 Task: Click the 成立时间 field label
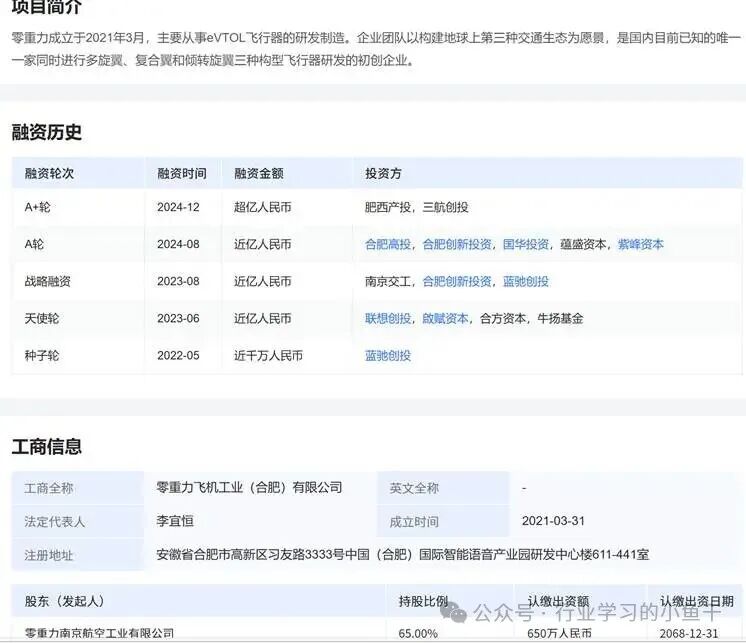pyautogui.click(x=414, y=522)
